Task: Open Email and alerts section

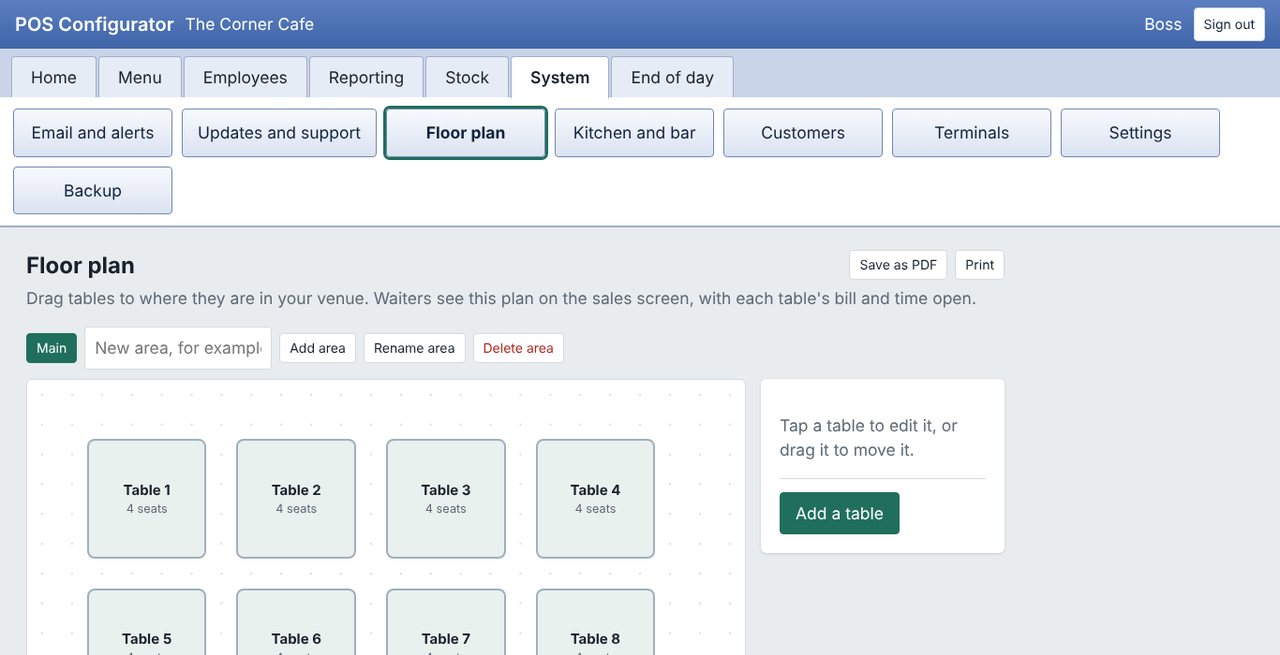Action: coord(93,133)
